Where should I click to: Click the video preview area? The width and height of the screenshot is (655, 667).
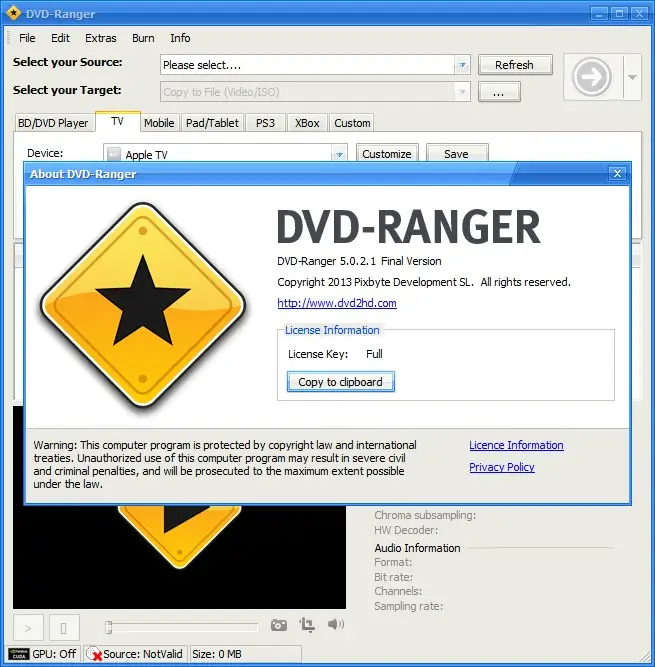tap(179, 557)
